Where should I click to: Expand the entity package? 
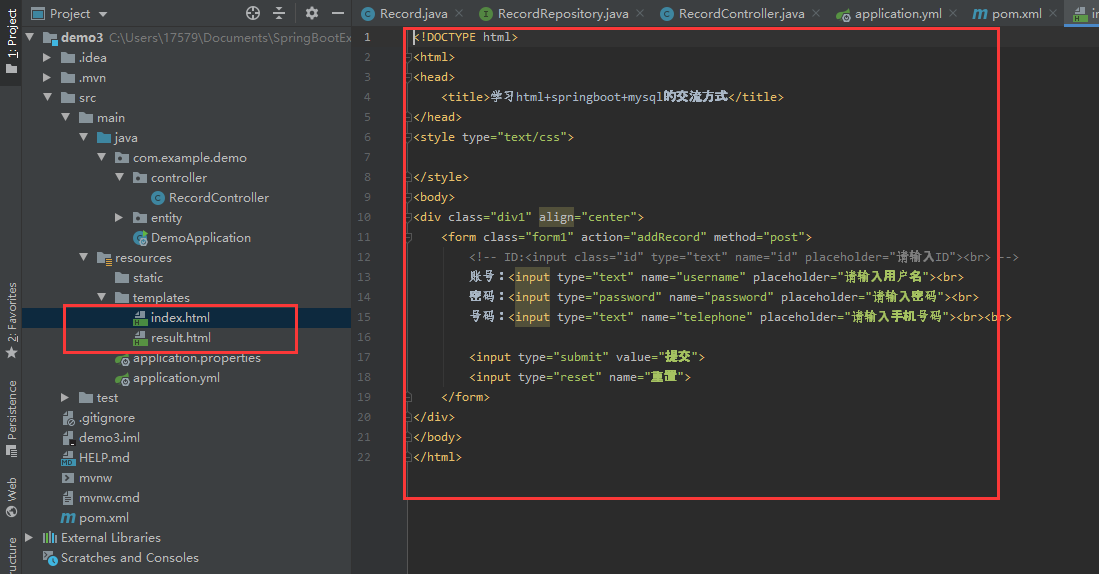point(119,218)
